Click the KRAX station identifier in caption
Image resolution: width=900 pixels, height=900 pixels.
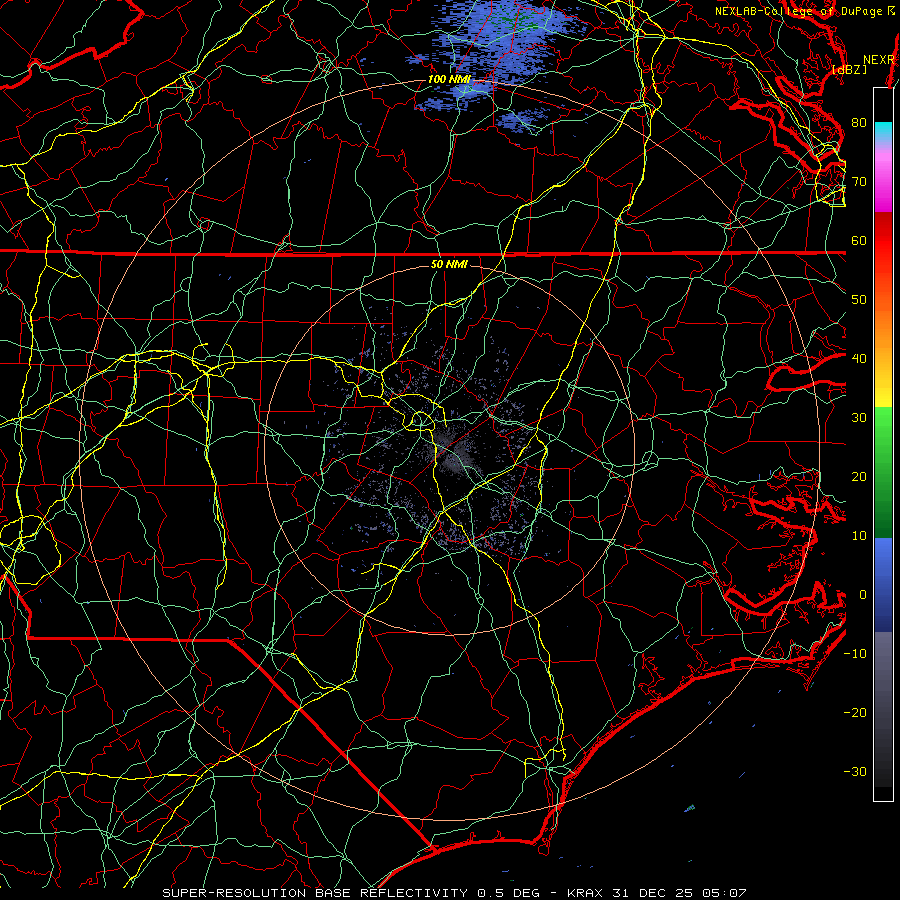pos(585,893)
